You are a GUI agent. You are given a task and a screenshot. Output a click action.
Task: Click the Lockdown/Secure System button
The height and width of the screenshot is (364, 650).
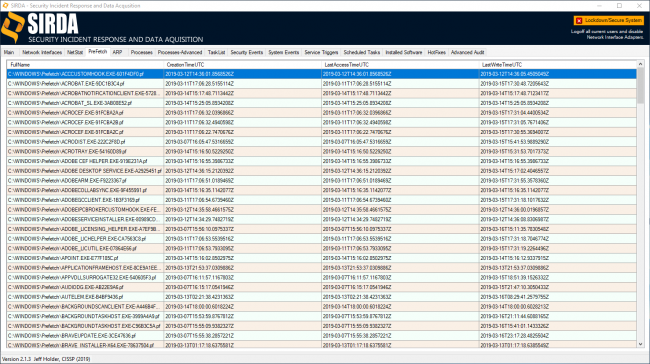(609, 20)
